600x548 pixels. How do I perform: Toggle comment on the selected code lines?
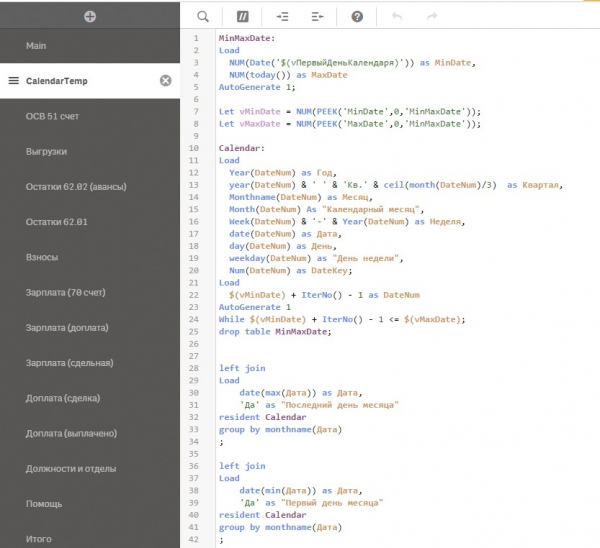coord(242,16)
